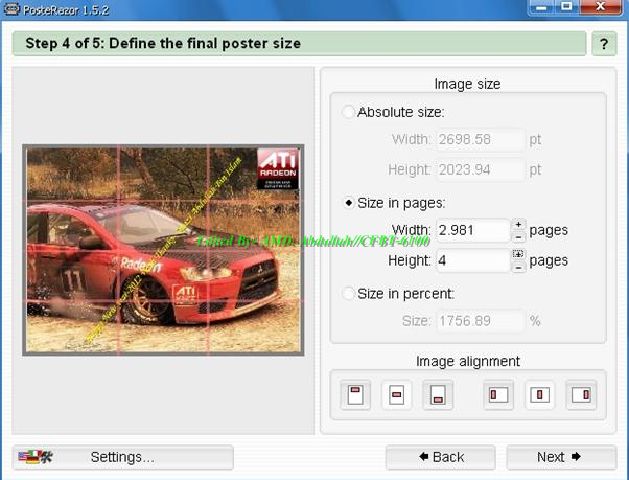
Task: Increase pages Height with plus stepper
Action: 518,255
